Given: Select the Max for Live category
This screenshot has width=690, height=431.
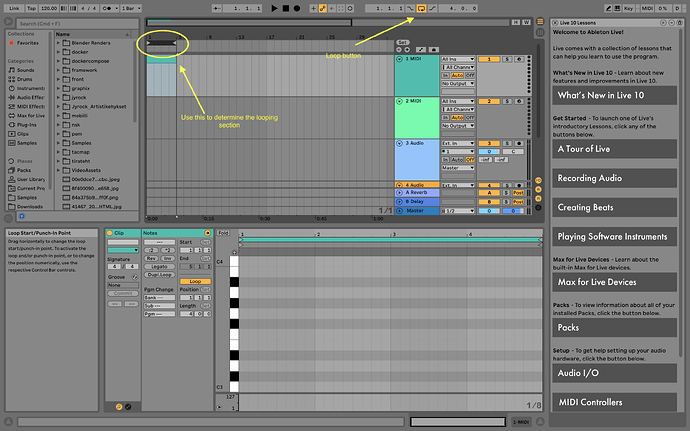Looking at the screenshot, I should point(31,116).
